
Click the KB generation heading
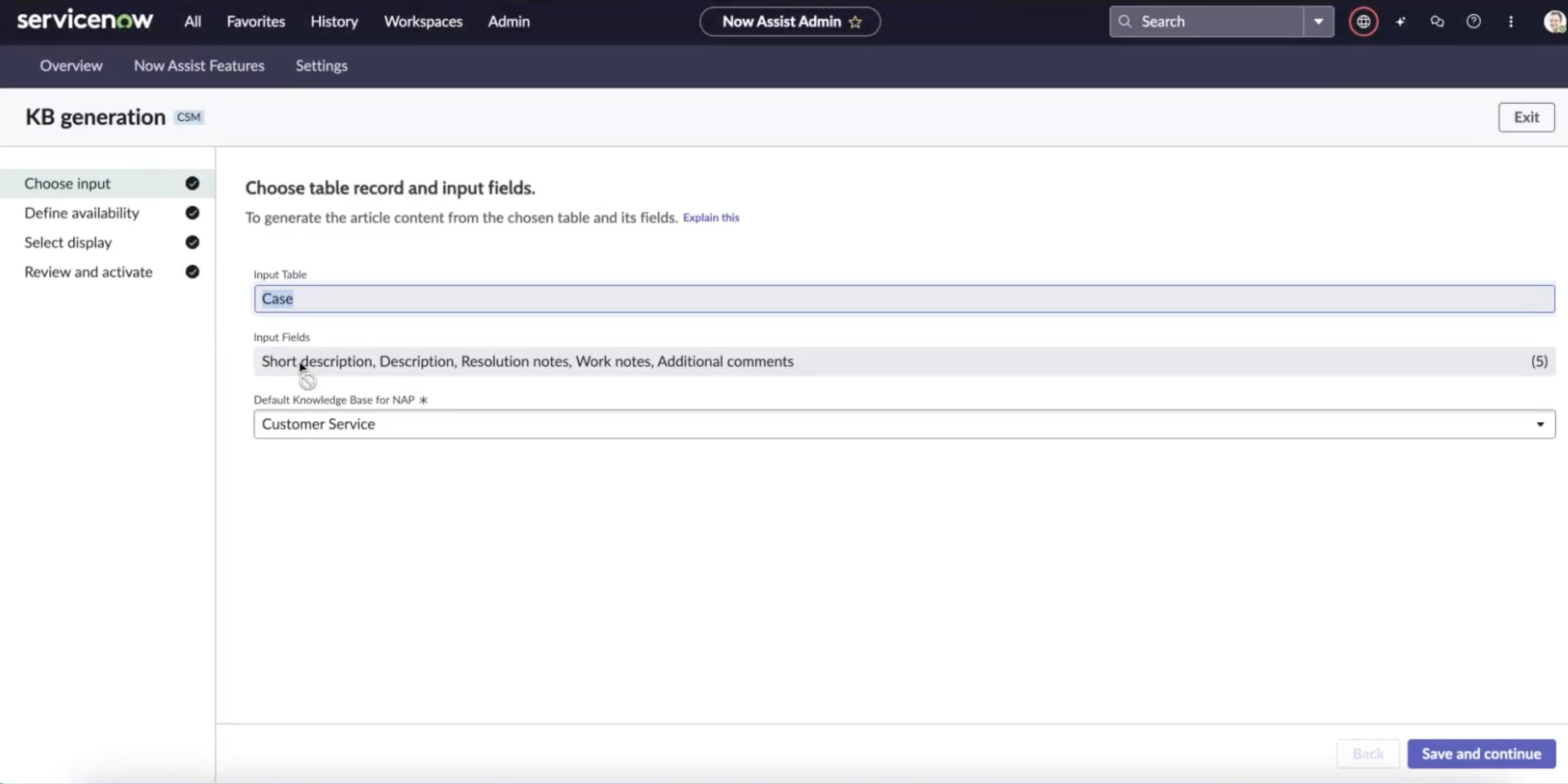click(x=95, y=117)
